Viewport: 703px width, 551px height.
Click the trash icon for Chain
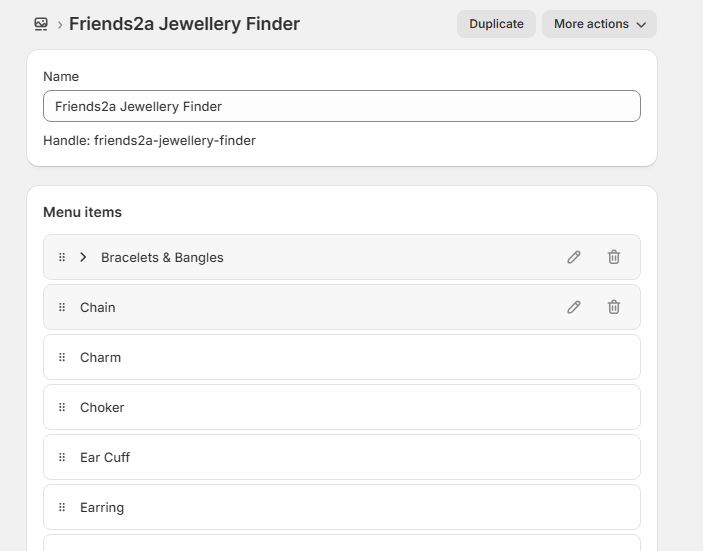[x=614, y=307]
